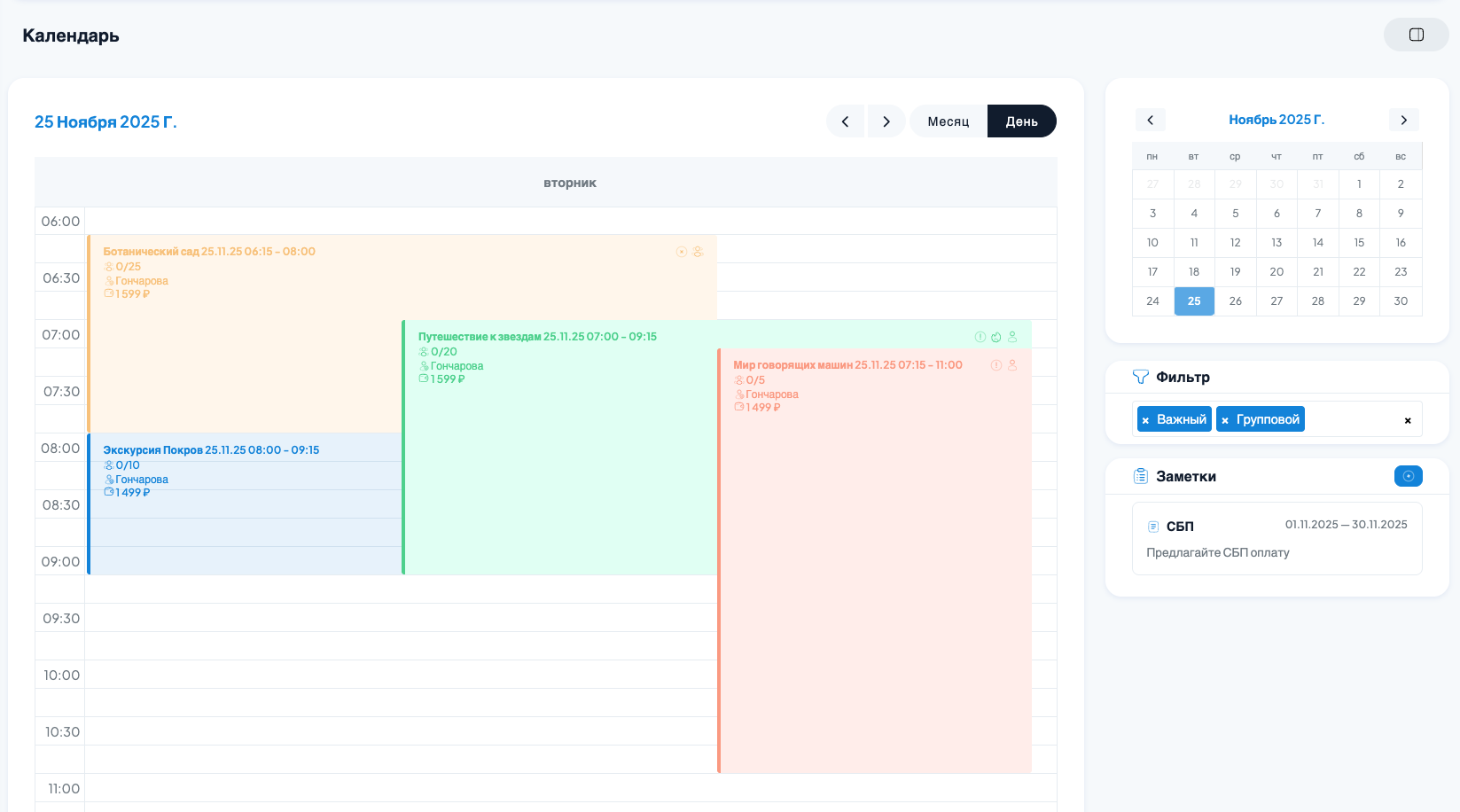
Task: Show previous month in mini calendar
Action: [x=1150, y=120]
